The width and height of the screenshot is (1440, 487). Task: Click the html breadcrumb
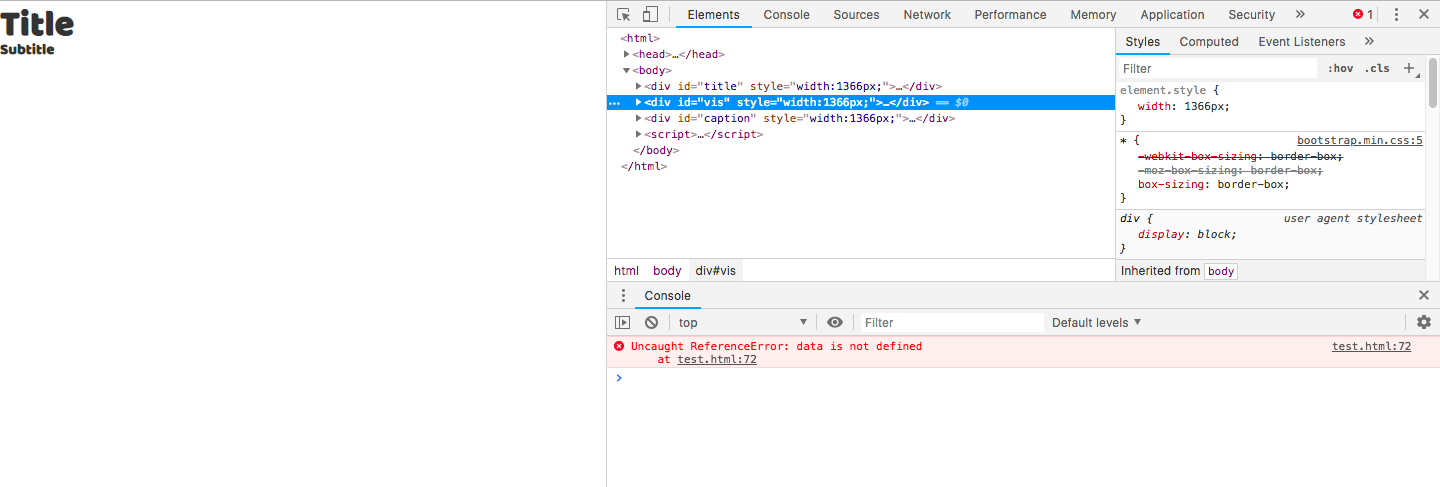click(x=626, y=270)
